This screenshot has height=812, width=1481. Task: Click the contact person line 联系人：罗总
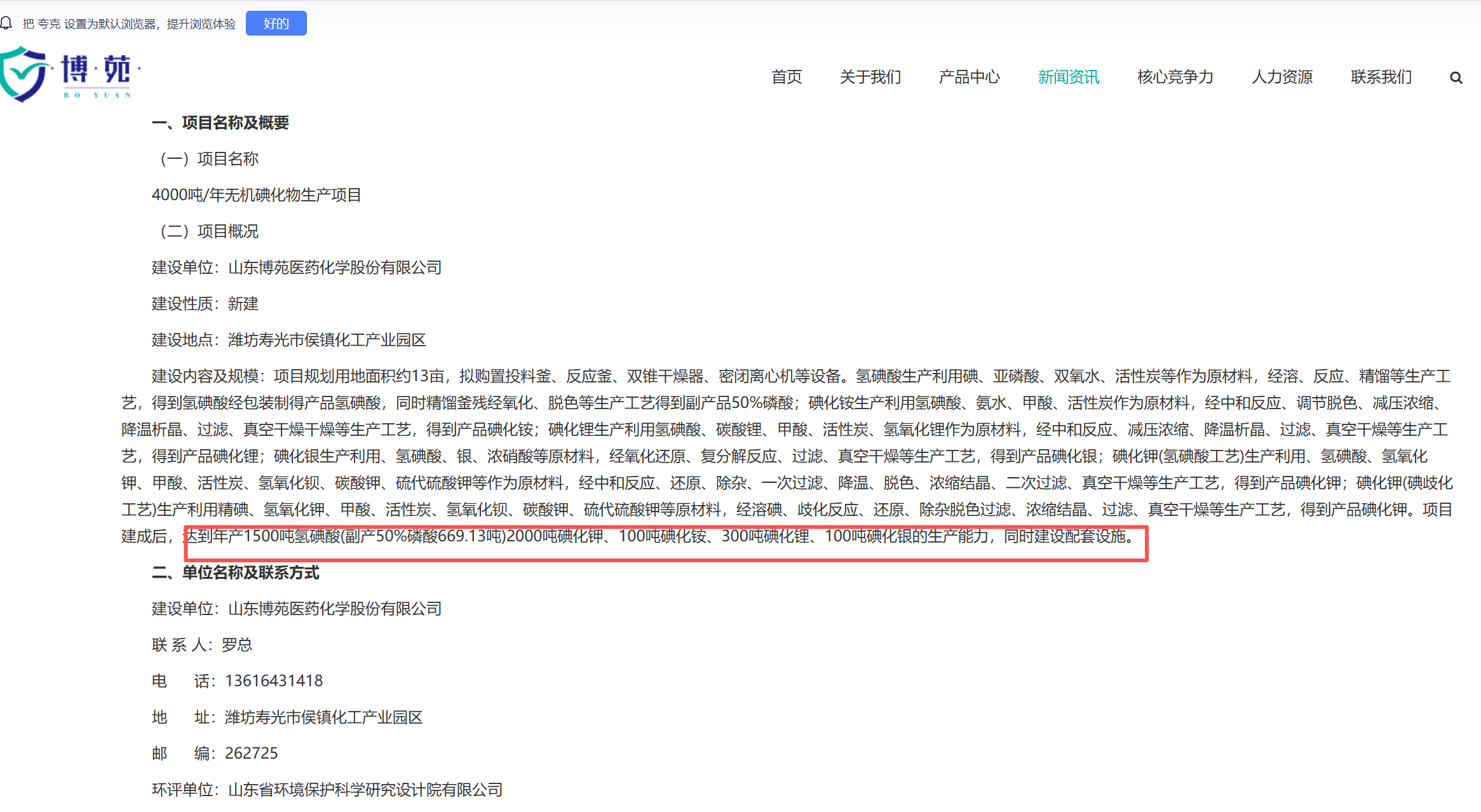point(202,645)
